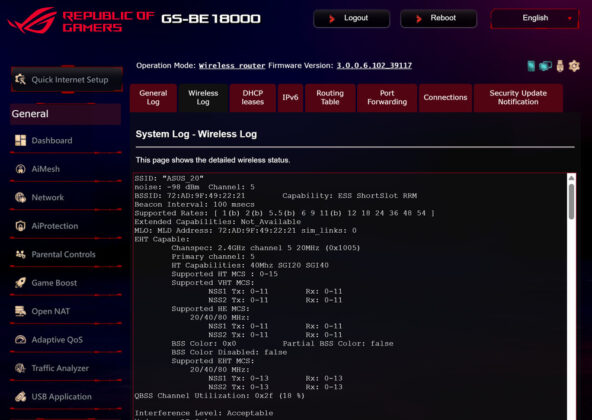Switch to the IPv6 tab

pyautogui.click(x=290, y=97)
